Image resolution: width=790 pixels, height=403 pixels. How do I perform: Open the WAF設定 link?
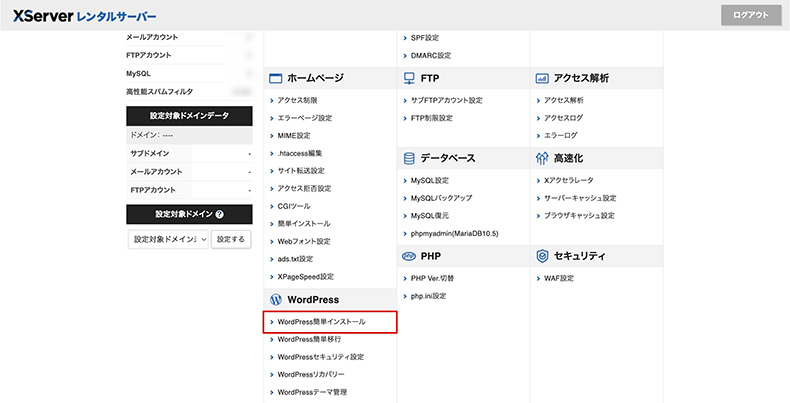point(559,278)
